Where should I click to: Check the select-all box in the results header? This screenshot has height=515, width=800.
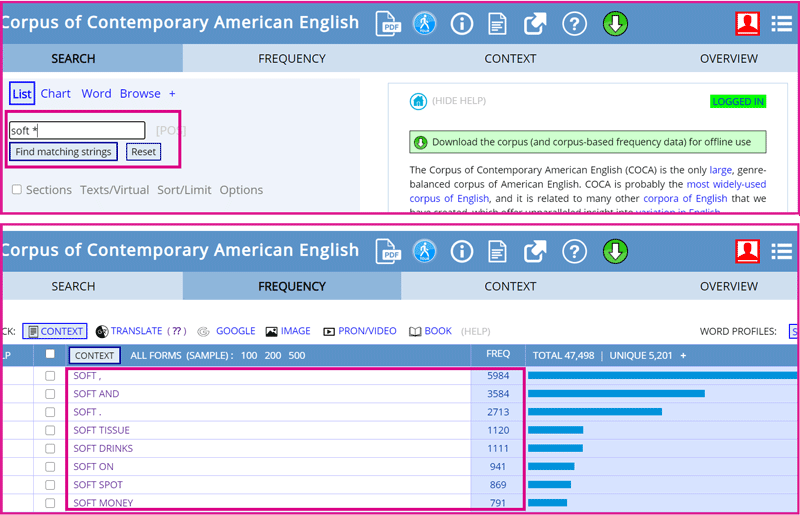pos(50,355)
